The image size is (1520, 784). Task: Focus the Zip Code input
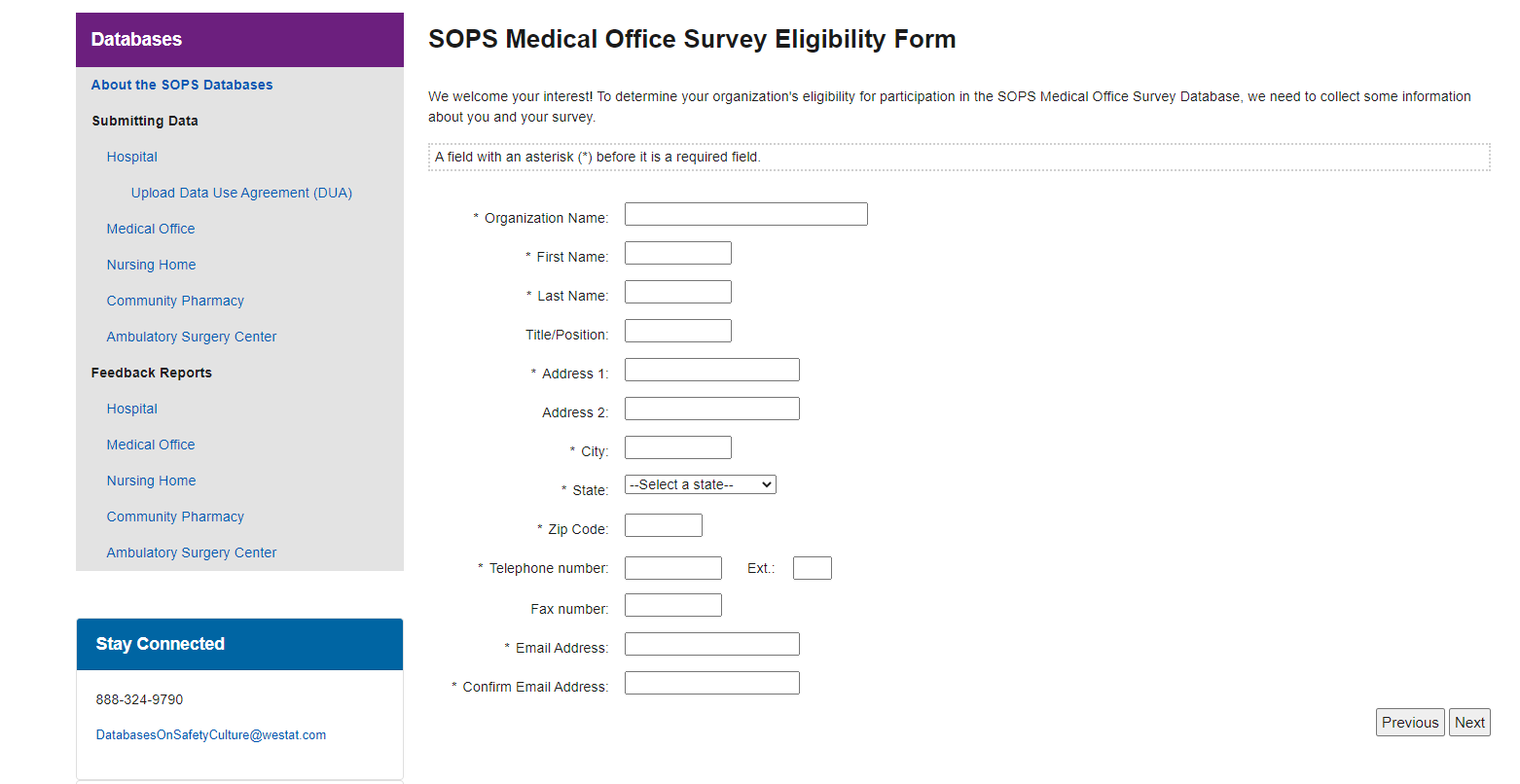click(x=663, y=525)
